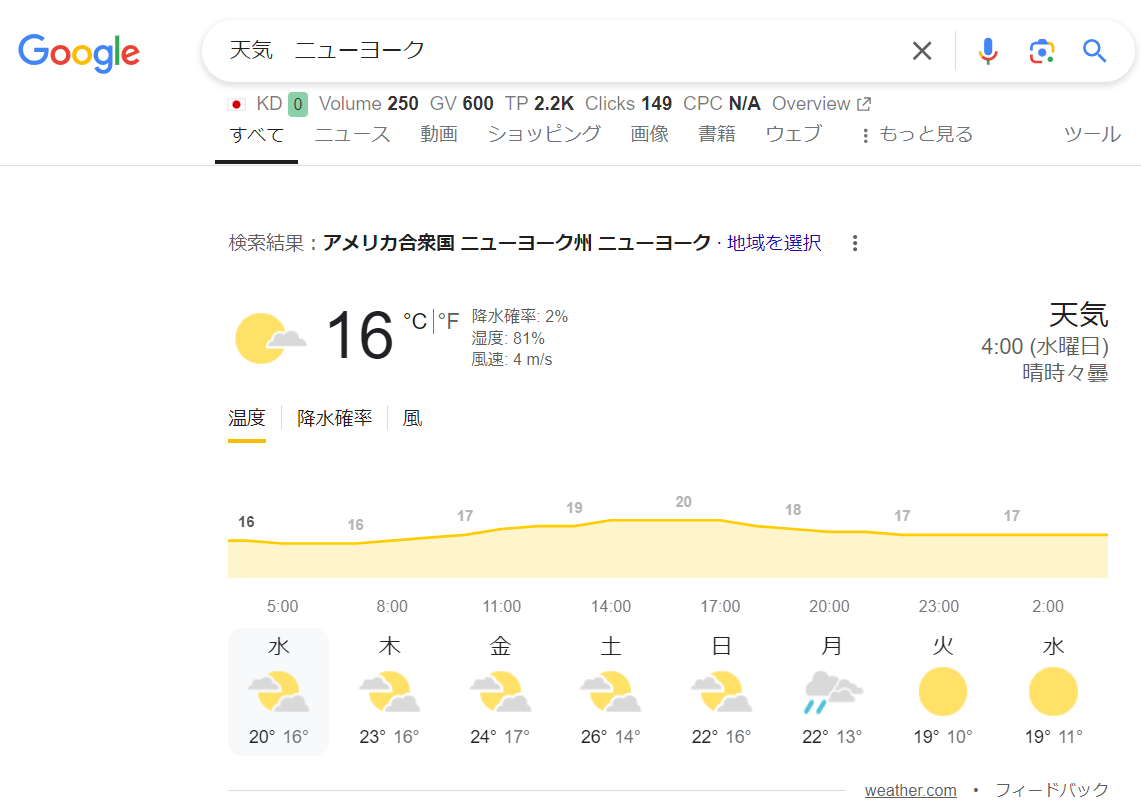Select Tuesday's sunny forecast icon
Image resolution: width=1141 pixels, height=804 pixels.
tap(942, 692)
